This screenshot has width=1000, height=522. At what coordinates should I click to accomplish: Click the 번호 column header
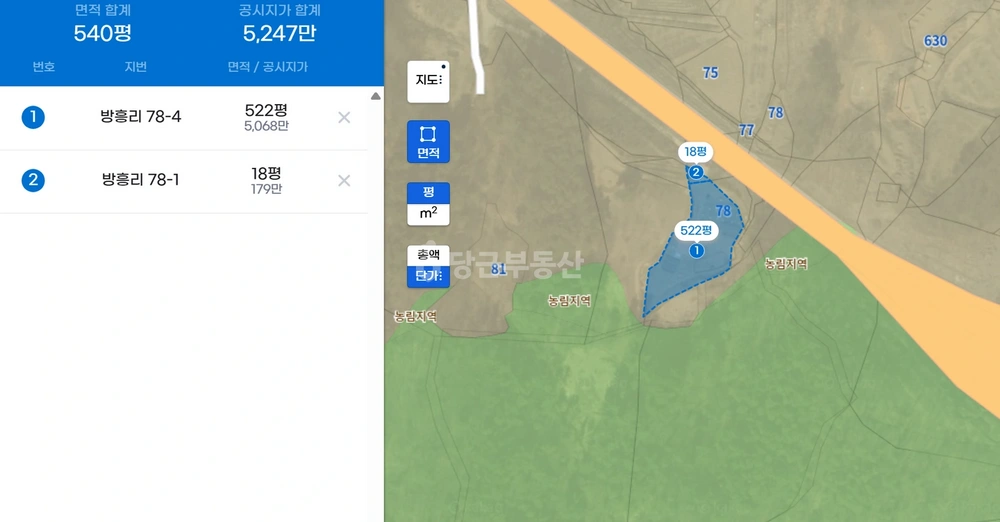[43, 67]
